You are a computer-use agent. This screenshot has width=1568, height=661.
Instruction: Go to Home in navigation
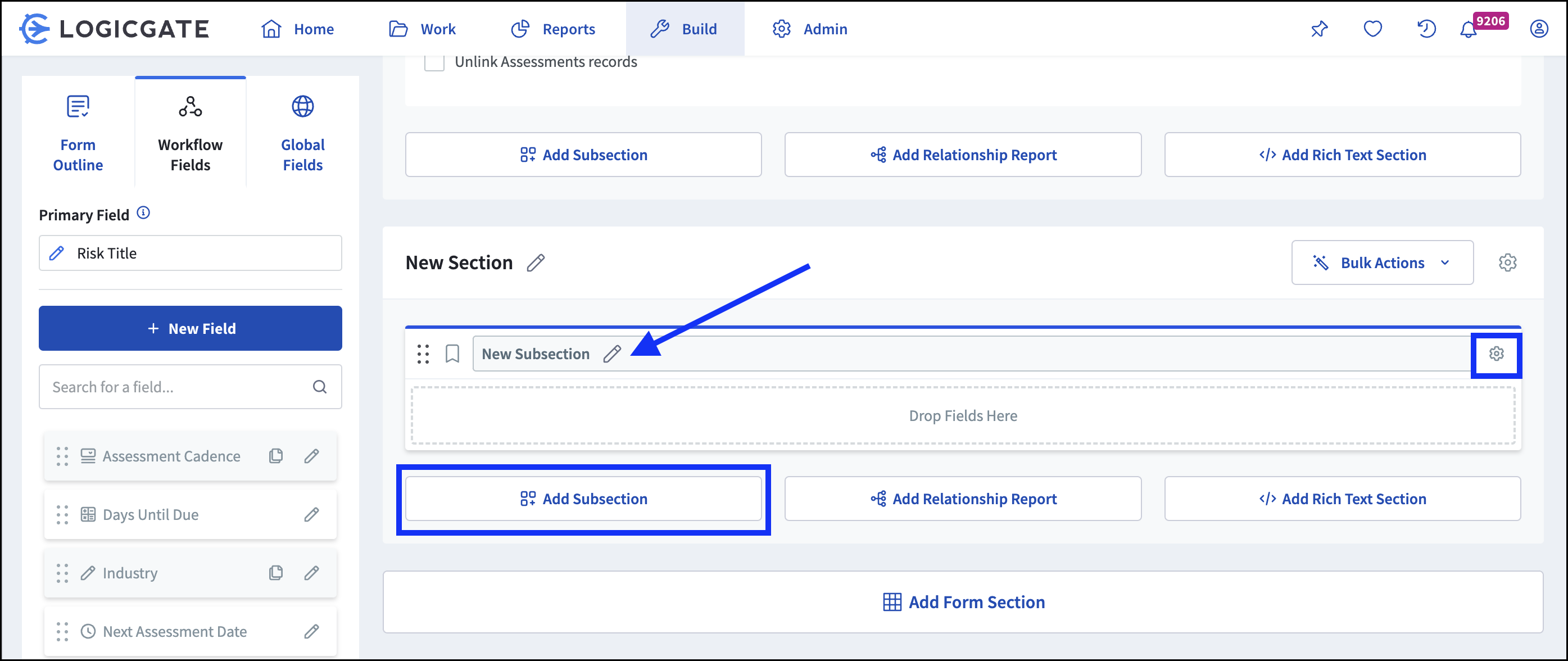point(297,29)
